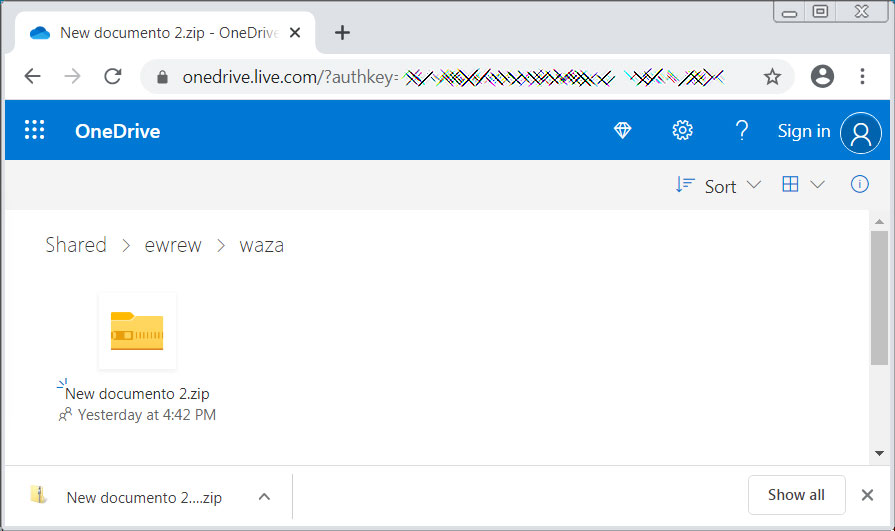Reload the current page
The image size is (895, 531).
coord(112,76)
